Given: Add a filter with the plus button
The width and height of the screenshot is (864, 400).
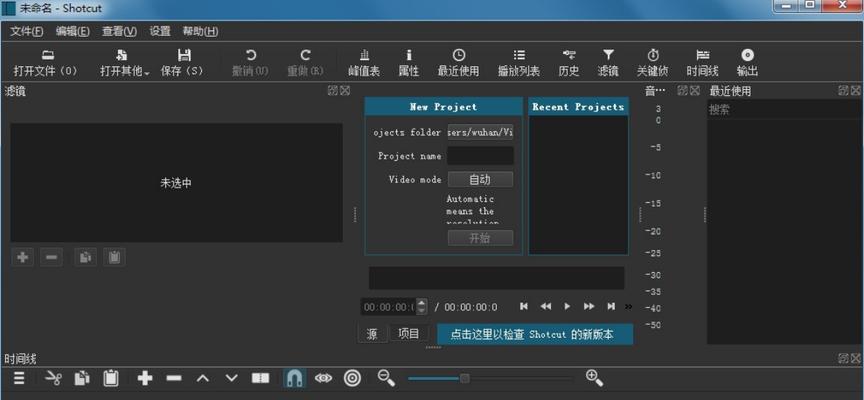Looking at the screenshot, I should [x=23, y=257].
